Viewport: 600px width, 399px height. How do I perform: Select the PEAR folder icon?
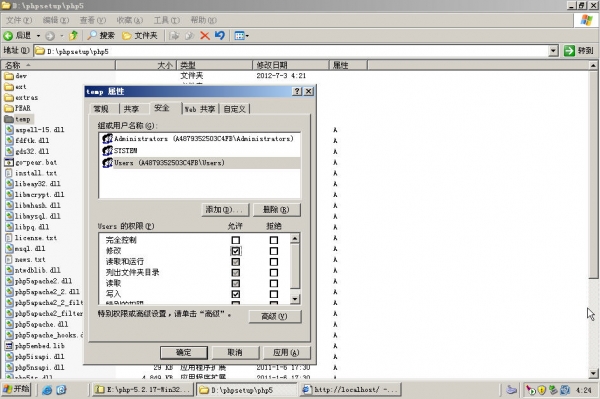(9, 108)
